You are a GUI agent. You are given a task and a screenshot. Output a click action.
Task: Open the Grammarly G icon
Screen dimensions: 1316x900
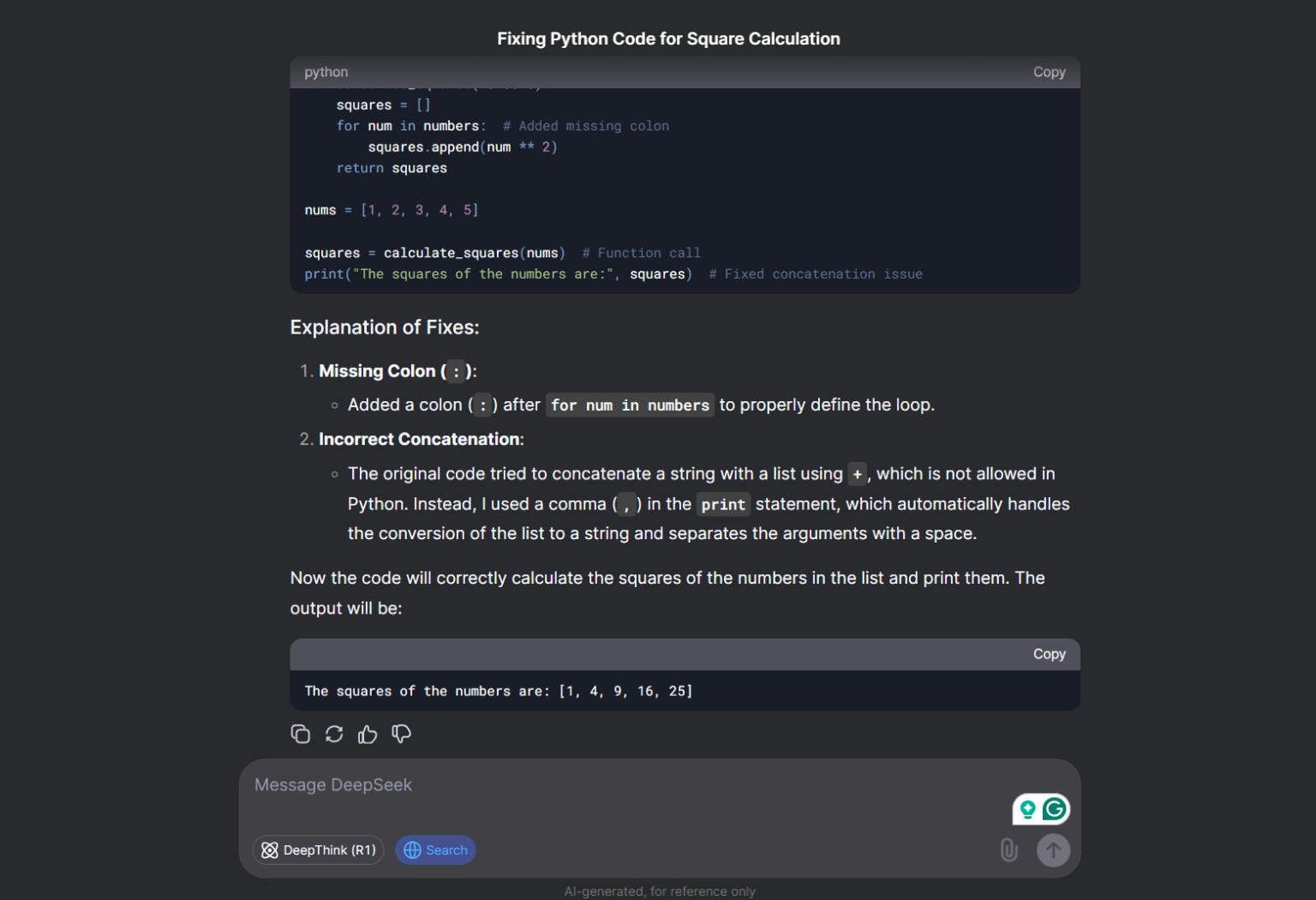click(1055, 809)
